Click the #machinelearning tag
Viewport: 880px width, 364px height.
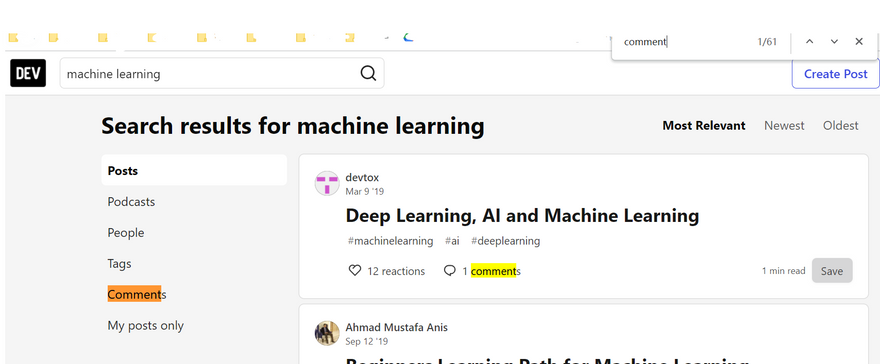[391, 241]
